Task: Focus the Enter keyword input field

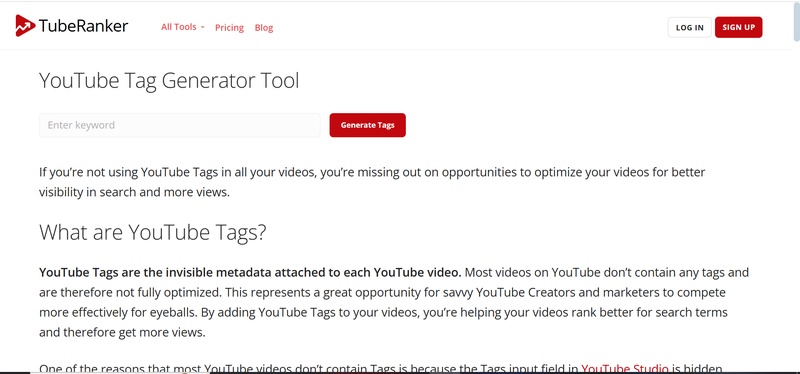Action: pyautogui.click(x=180, y=125)
